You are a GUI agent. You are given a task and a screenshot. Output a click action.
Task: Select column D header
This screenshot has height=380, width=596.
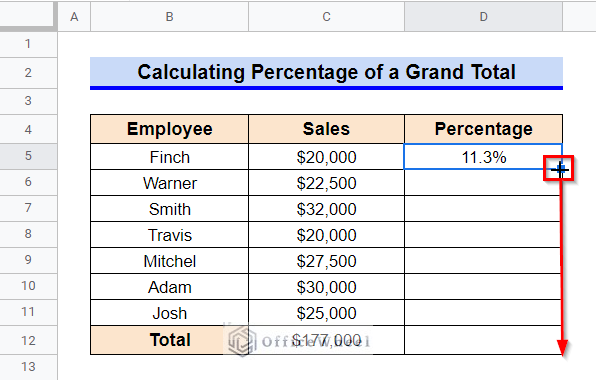point(483,17)
